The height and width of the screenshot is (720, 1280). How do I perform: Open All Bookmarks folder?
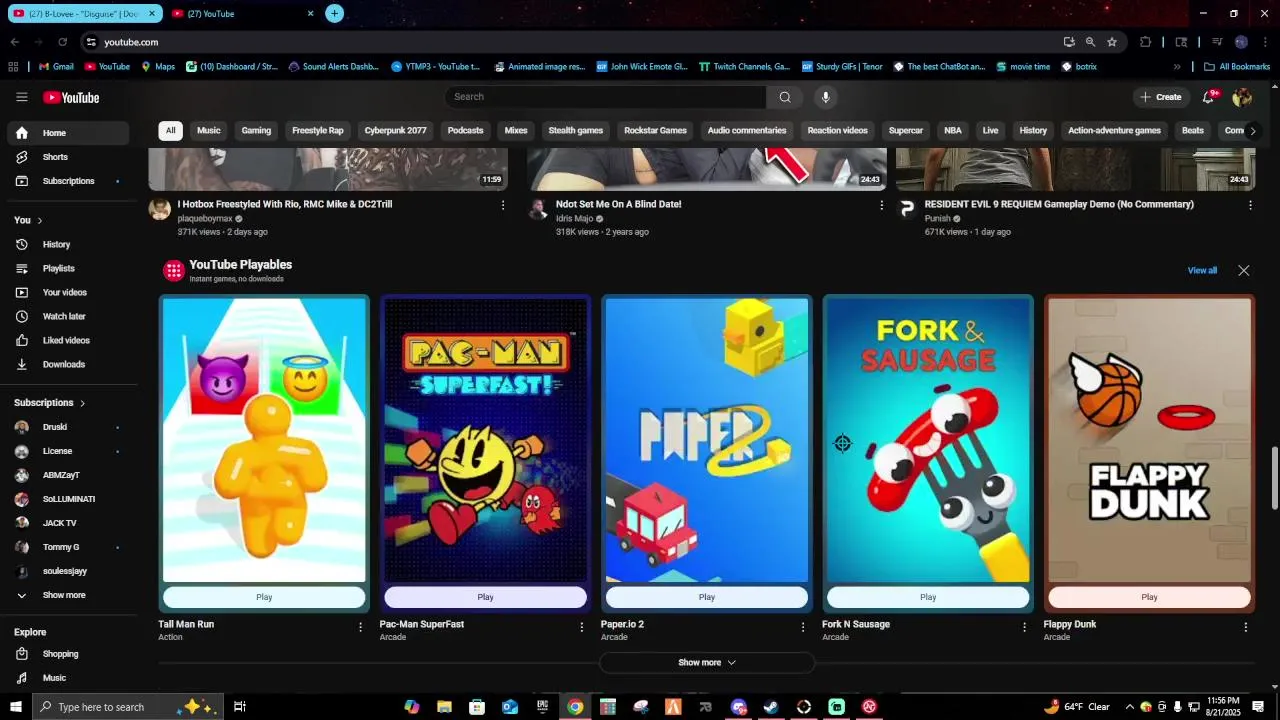tap(1237, 67)
